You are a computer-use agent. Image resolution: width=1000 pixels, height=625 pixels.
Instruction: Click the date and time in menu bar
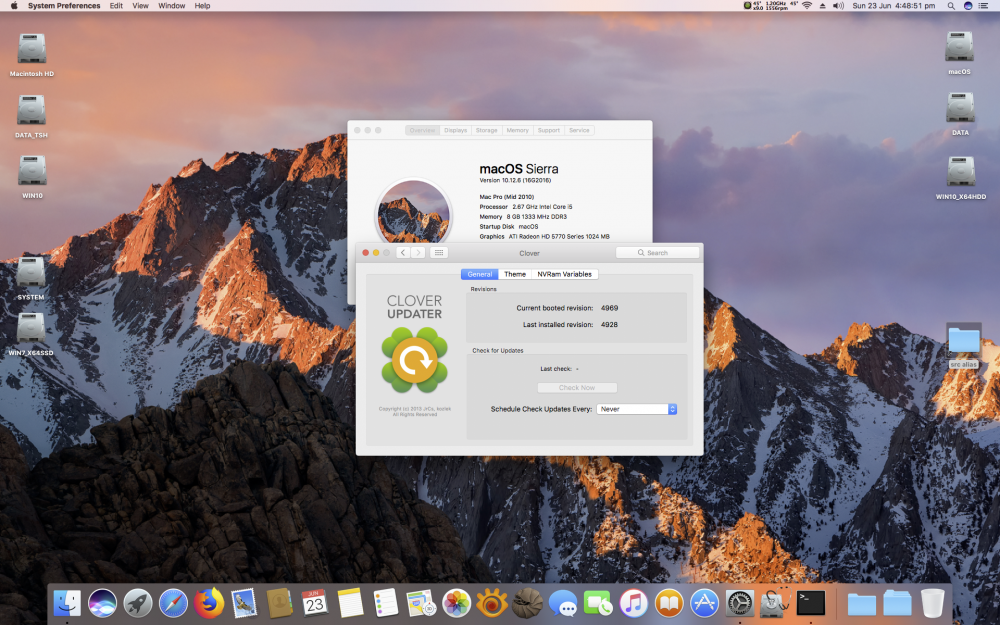click(893, 6)
